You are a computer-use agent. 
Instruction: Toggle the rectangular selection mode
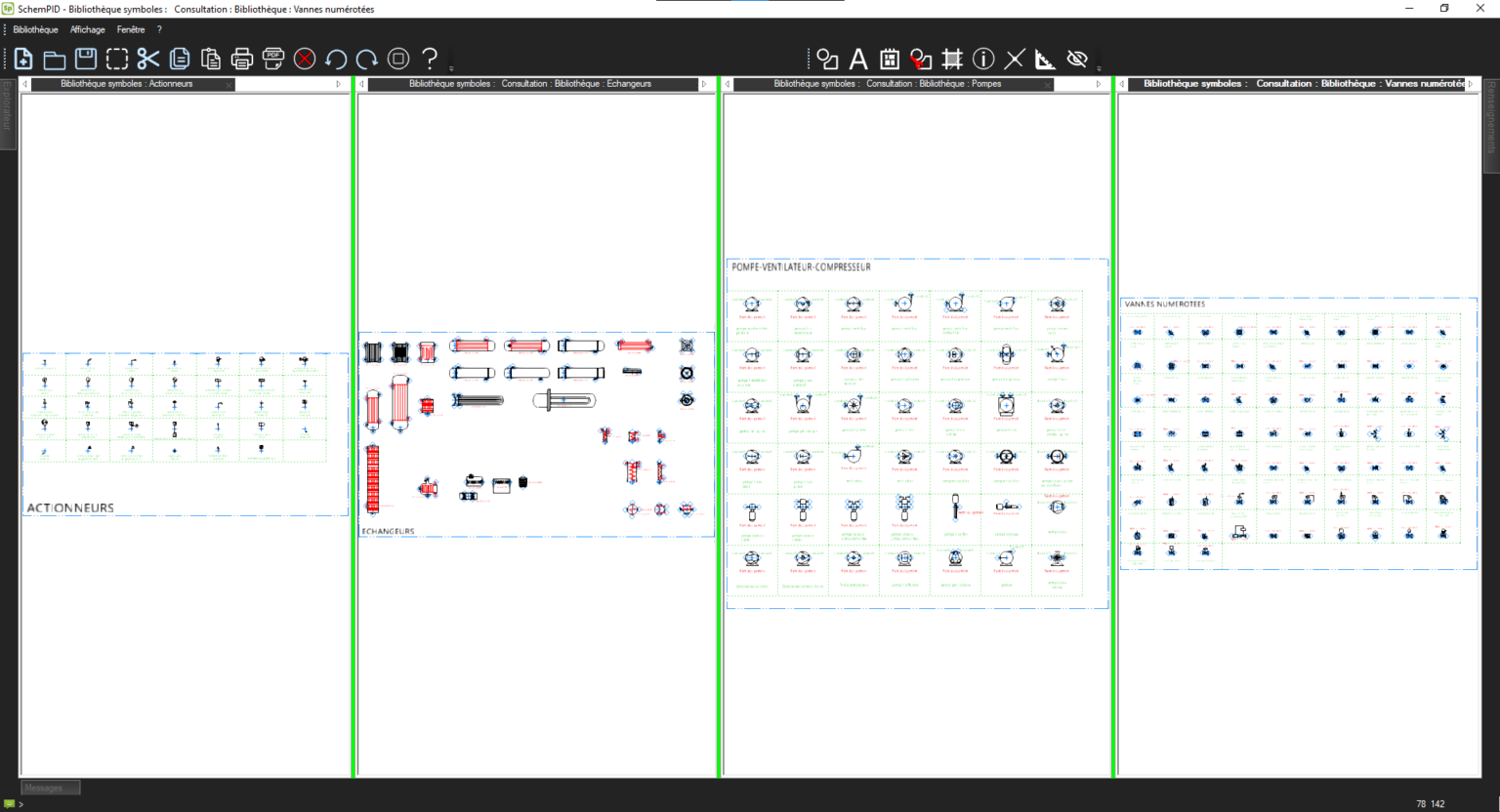point(117,59)
